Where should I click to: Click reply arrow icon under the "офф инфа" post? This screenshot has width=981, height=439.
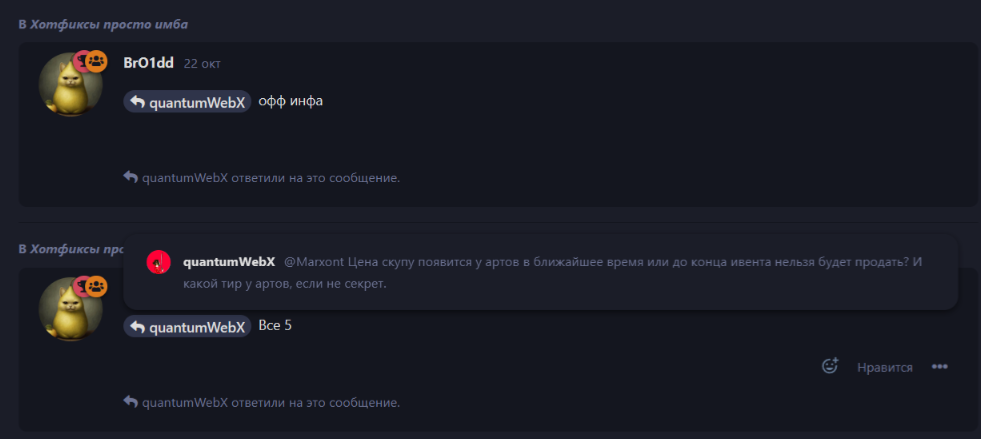coord(130,177)
